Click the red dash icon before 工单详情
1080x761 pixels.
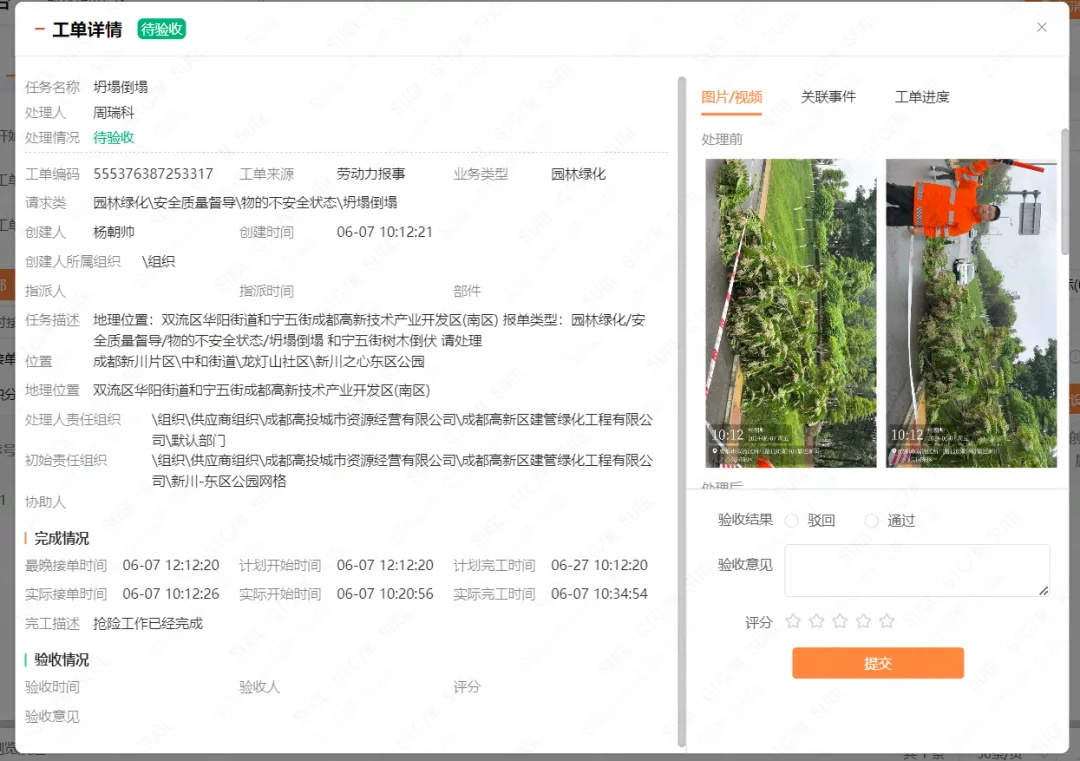coord(39,29)
